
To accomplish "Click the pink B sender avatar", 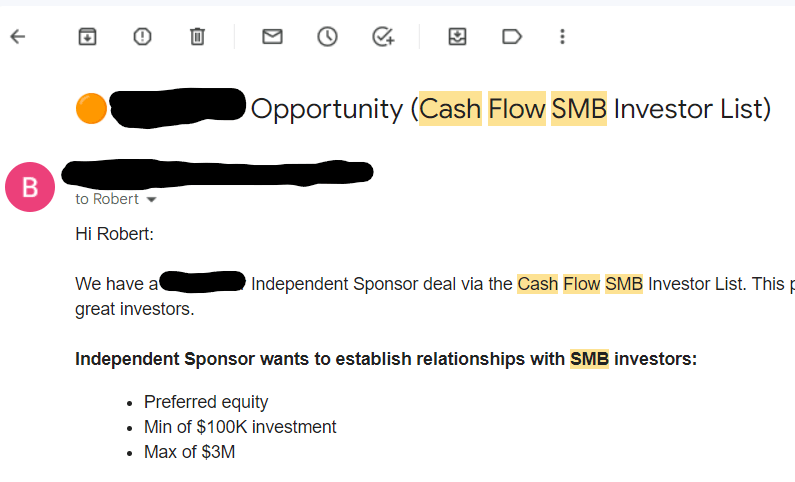I will [x=30, y=187].
